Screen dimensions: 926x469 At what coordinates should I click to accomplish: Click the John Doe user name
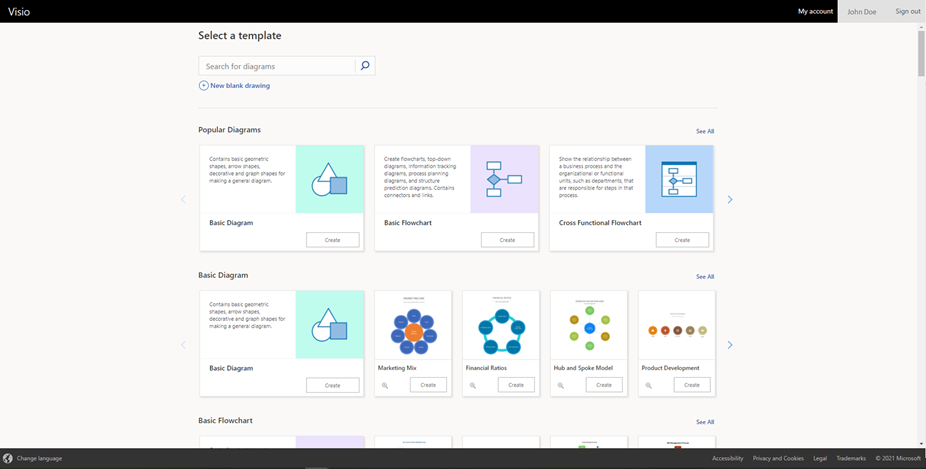click(862, 11)
